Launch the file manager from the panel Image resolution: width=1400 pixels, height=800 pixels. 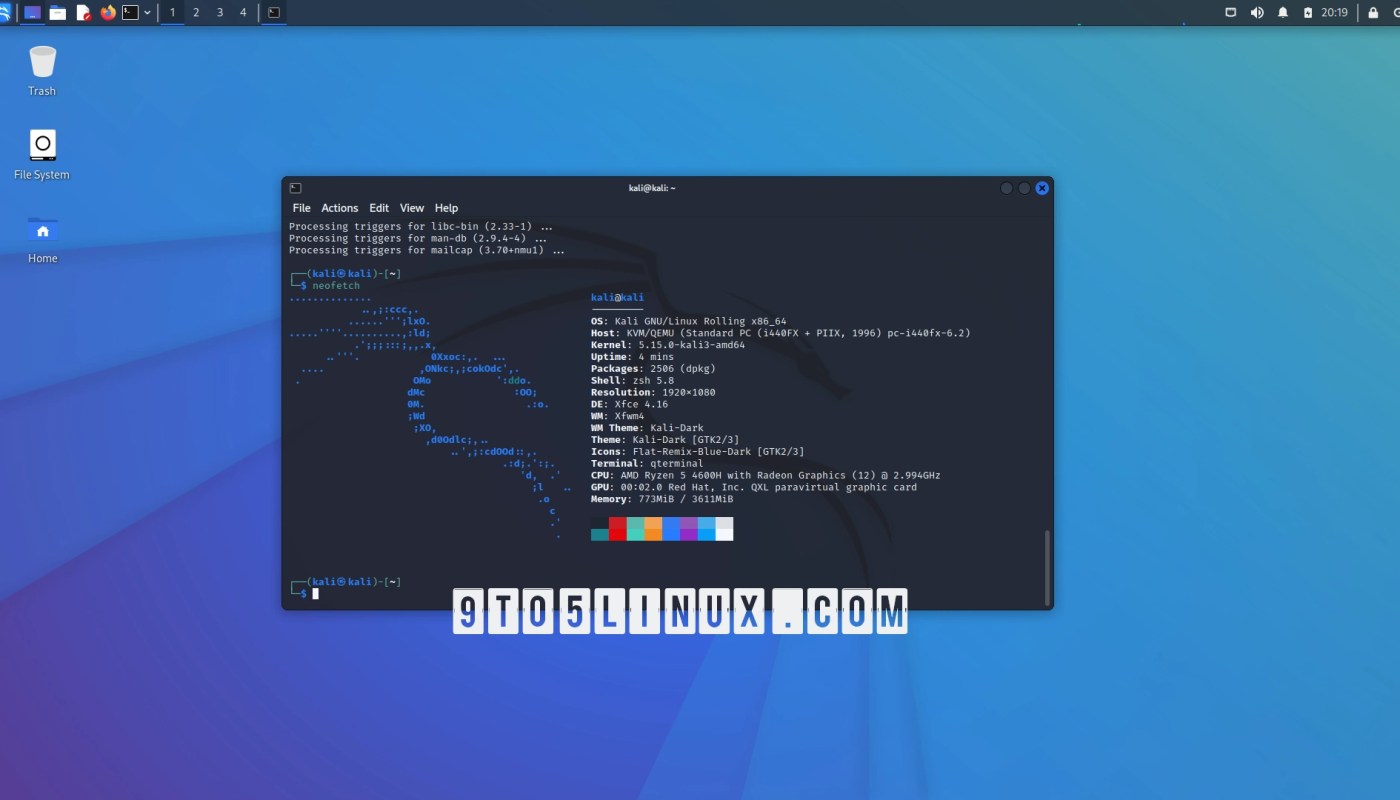[58, 13]
